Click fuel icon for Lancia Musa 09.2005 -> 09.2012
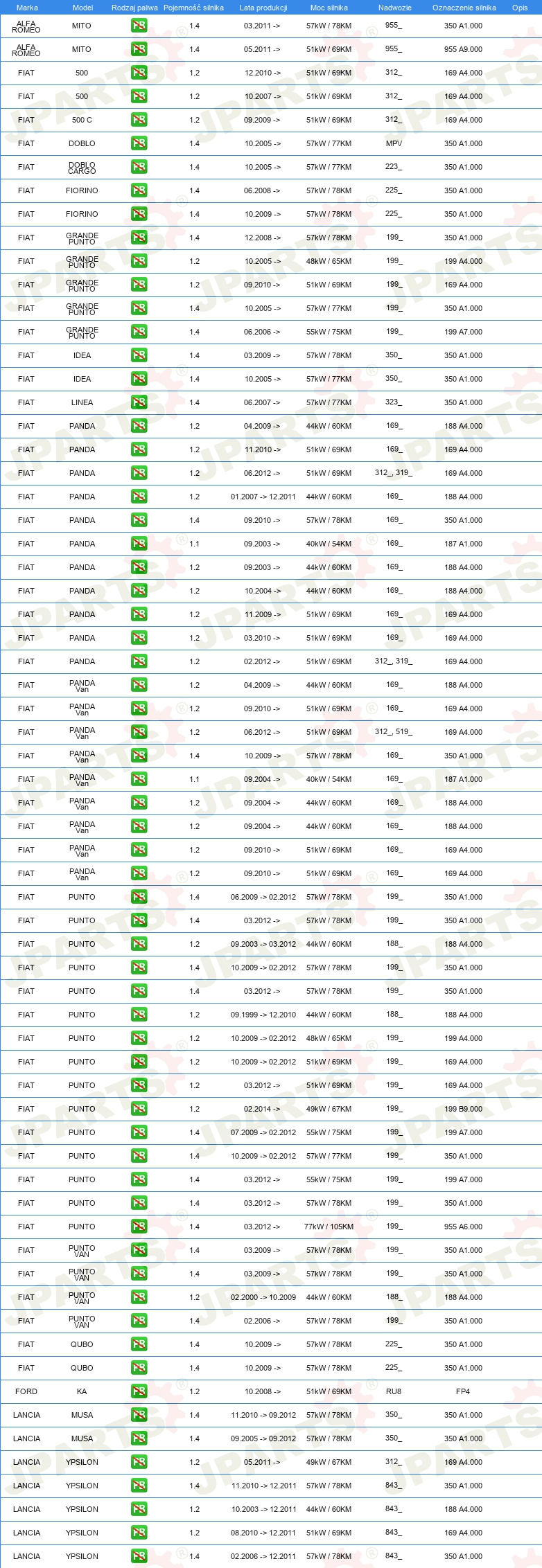Viewport: 542px width, 1568px height. point(139,1438)
